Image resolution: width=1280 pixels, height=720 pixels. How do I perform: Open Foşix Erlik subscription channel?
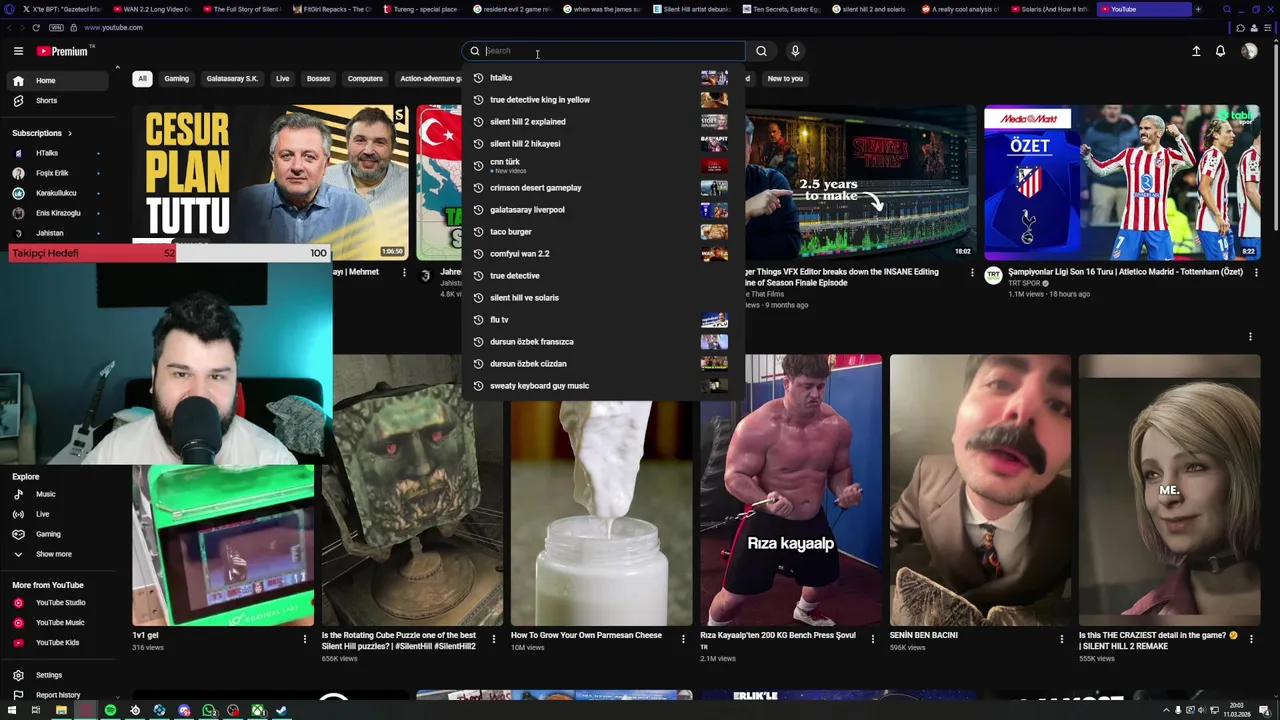56,173
